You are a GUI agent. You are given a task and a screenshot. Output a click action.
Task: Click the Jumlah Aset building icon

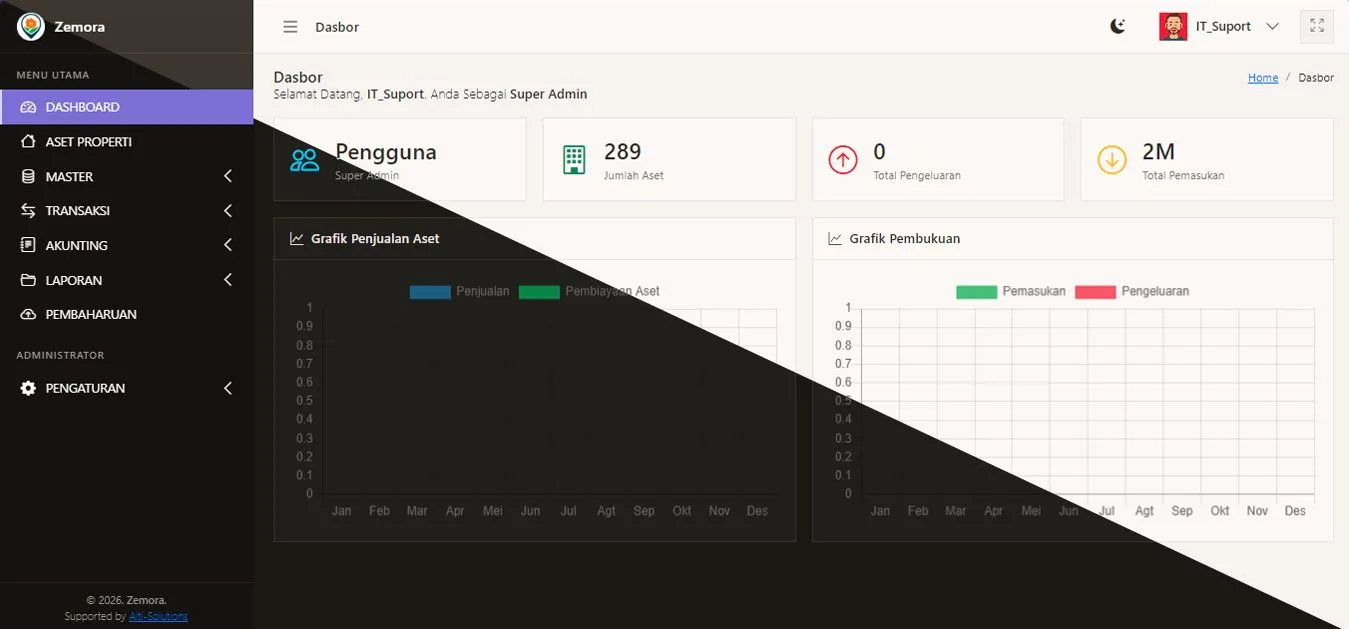coord(574,160)
